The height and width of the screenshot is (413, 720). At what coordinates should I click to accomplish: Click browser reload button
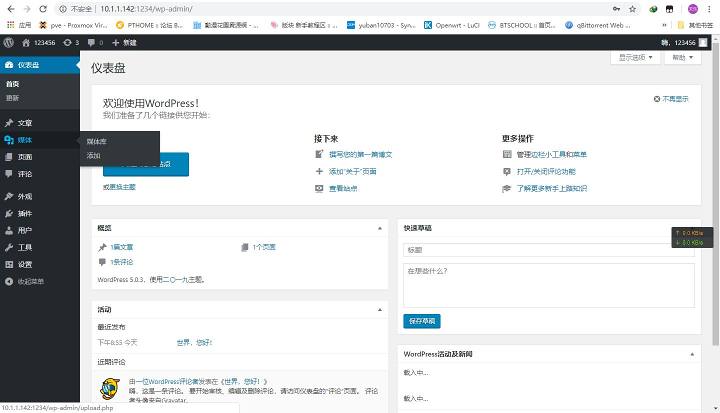click(x=43, y=9)
